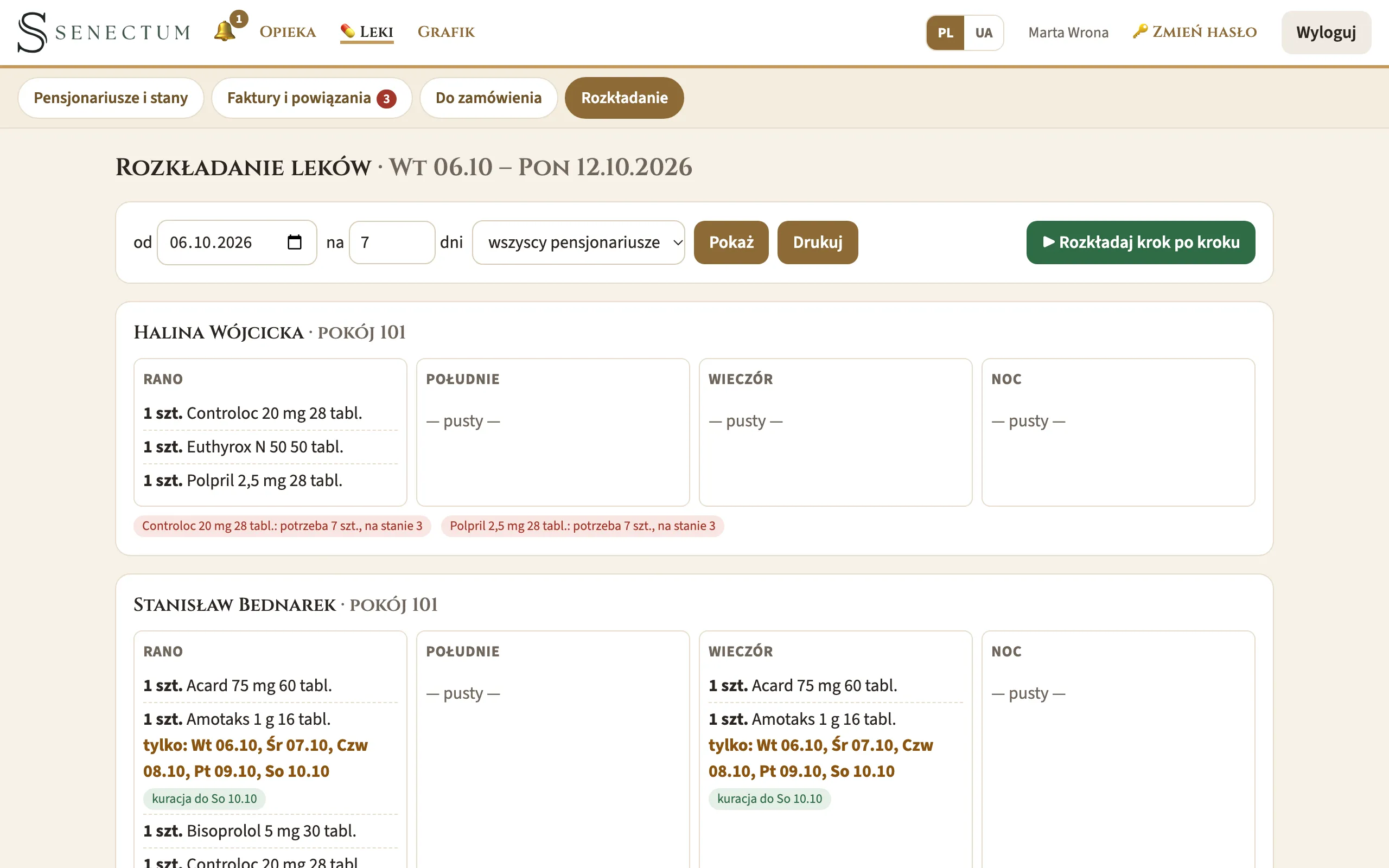Expand the wszyscy pensjonariusze dropdown
1389x868 pixels.
pos(578,242)
